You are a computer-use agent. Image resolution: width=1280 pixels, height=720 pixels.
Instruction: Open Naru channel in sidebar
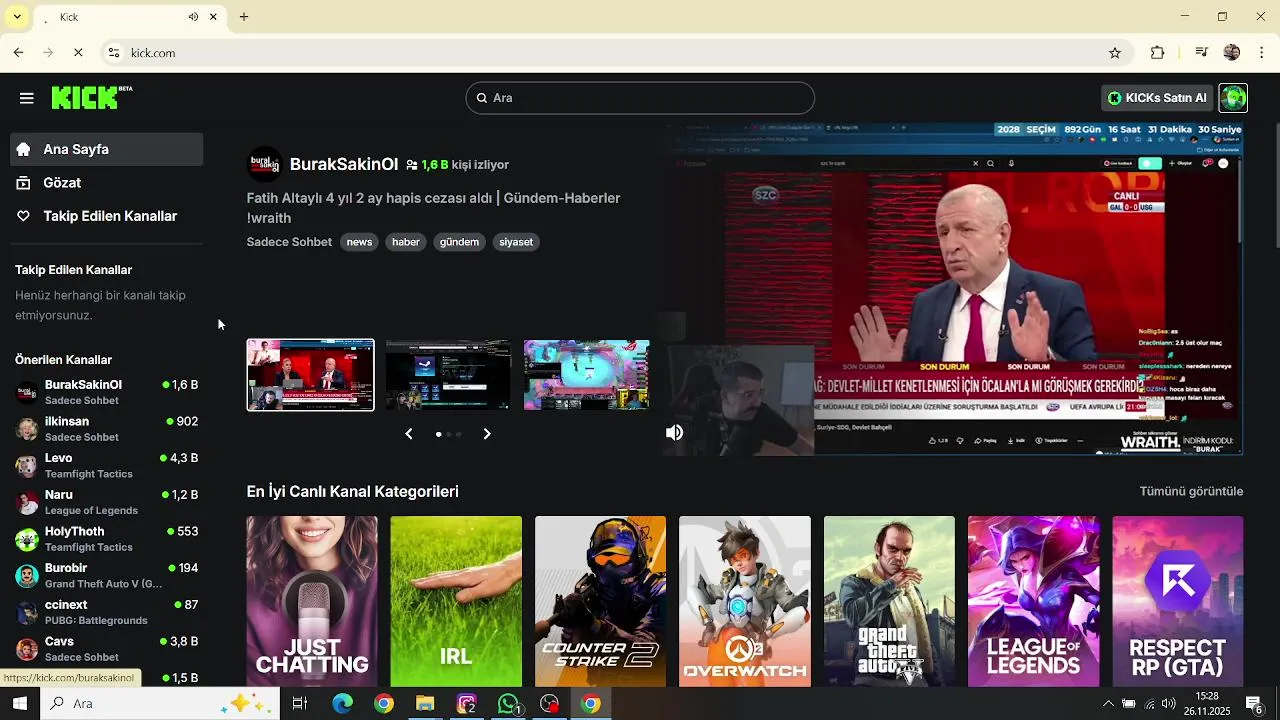[106, 502]
